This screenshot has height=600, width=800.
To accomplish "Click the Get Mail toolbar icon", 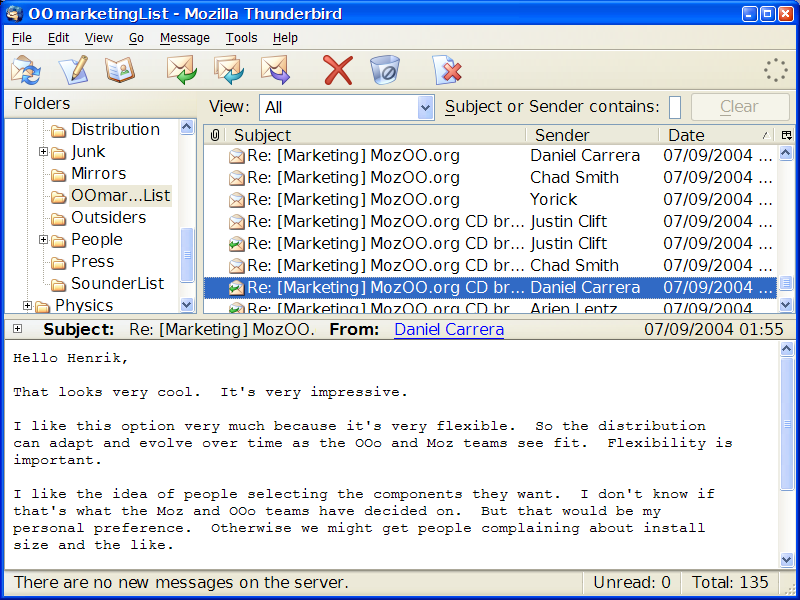I will [x=26, y=70].
